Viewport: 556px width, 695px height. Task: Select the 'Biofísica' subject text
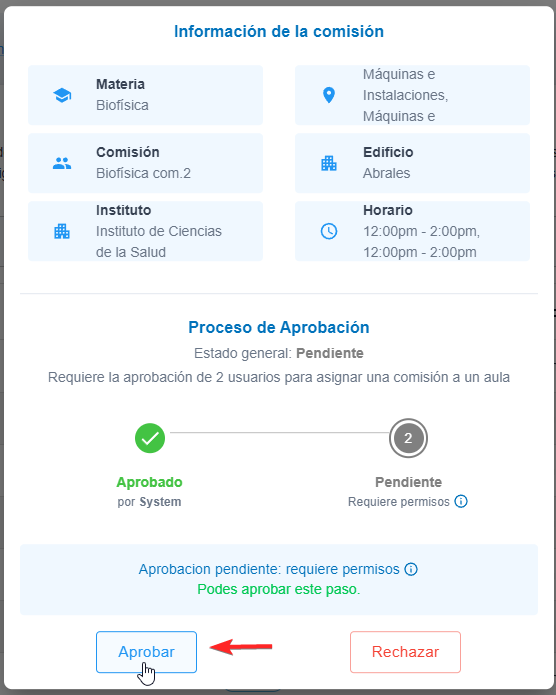click(122, 105)
